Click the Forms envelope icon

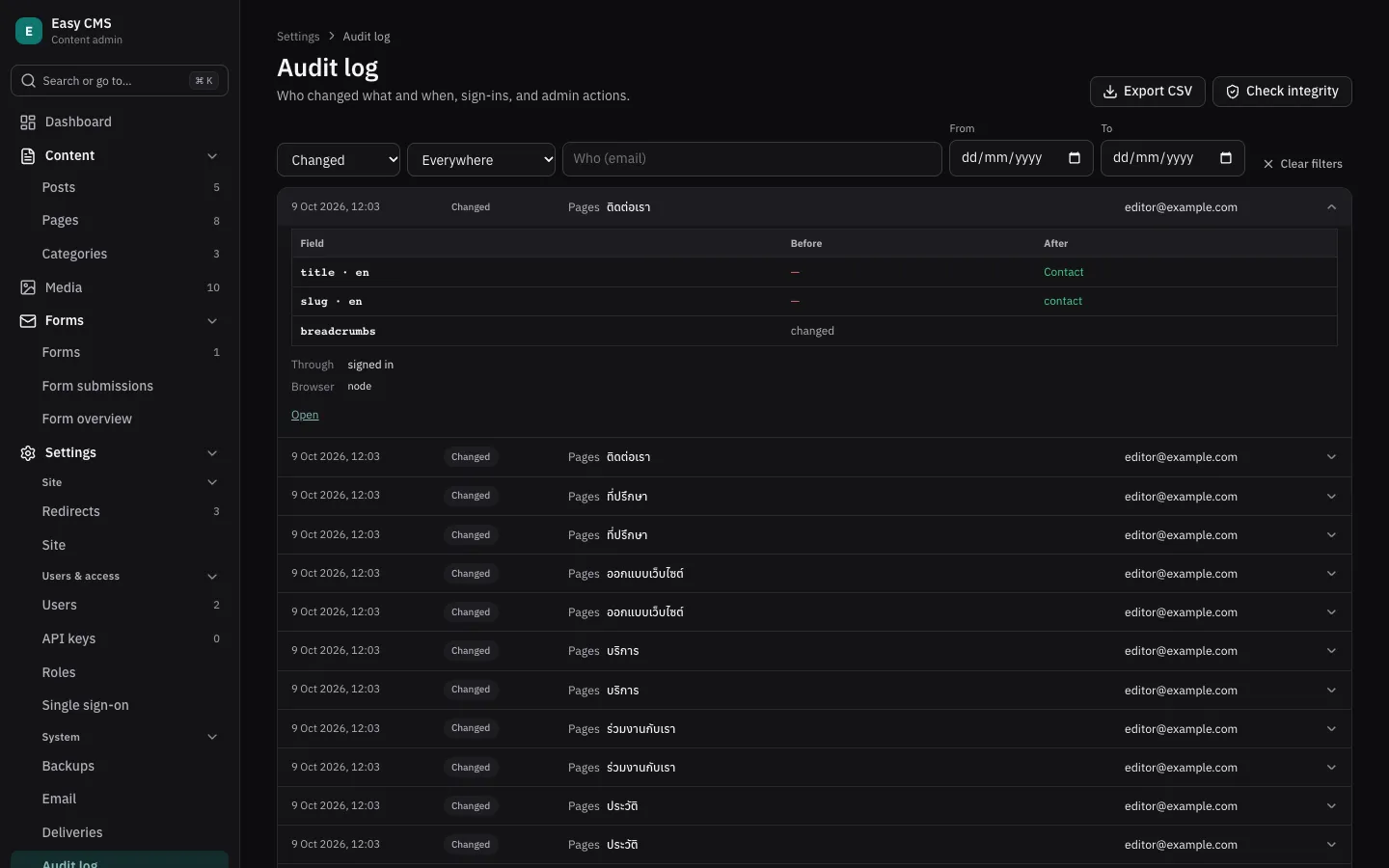pyautogui.click(x=28, y=321)
